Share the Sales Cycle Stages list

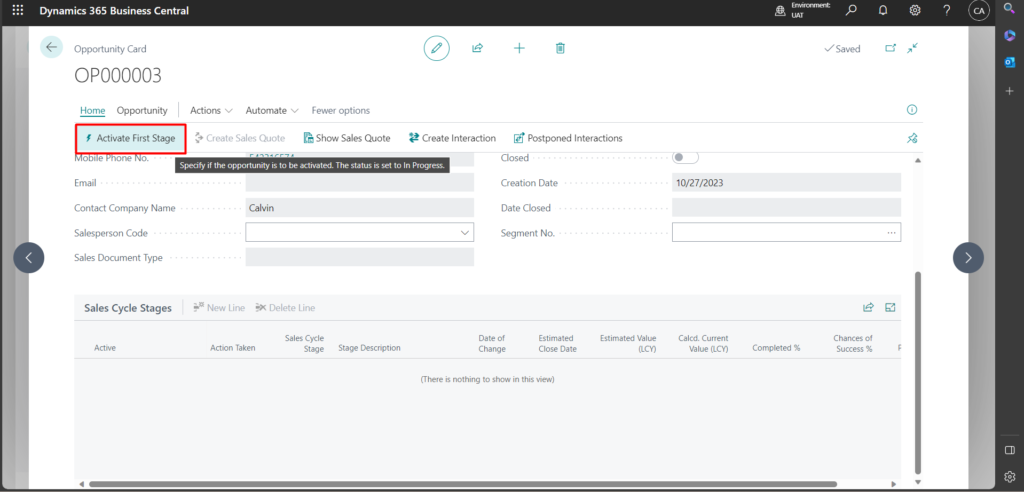pyautogui.click(x=868, y=308)
